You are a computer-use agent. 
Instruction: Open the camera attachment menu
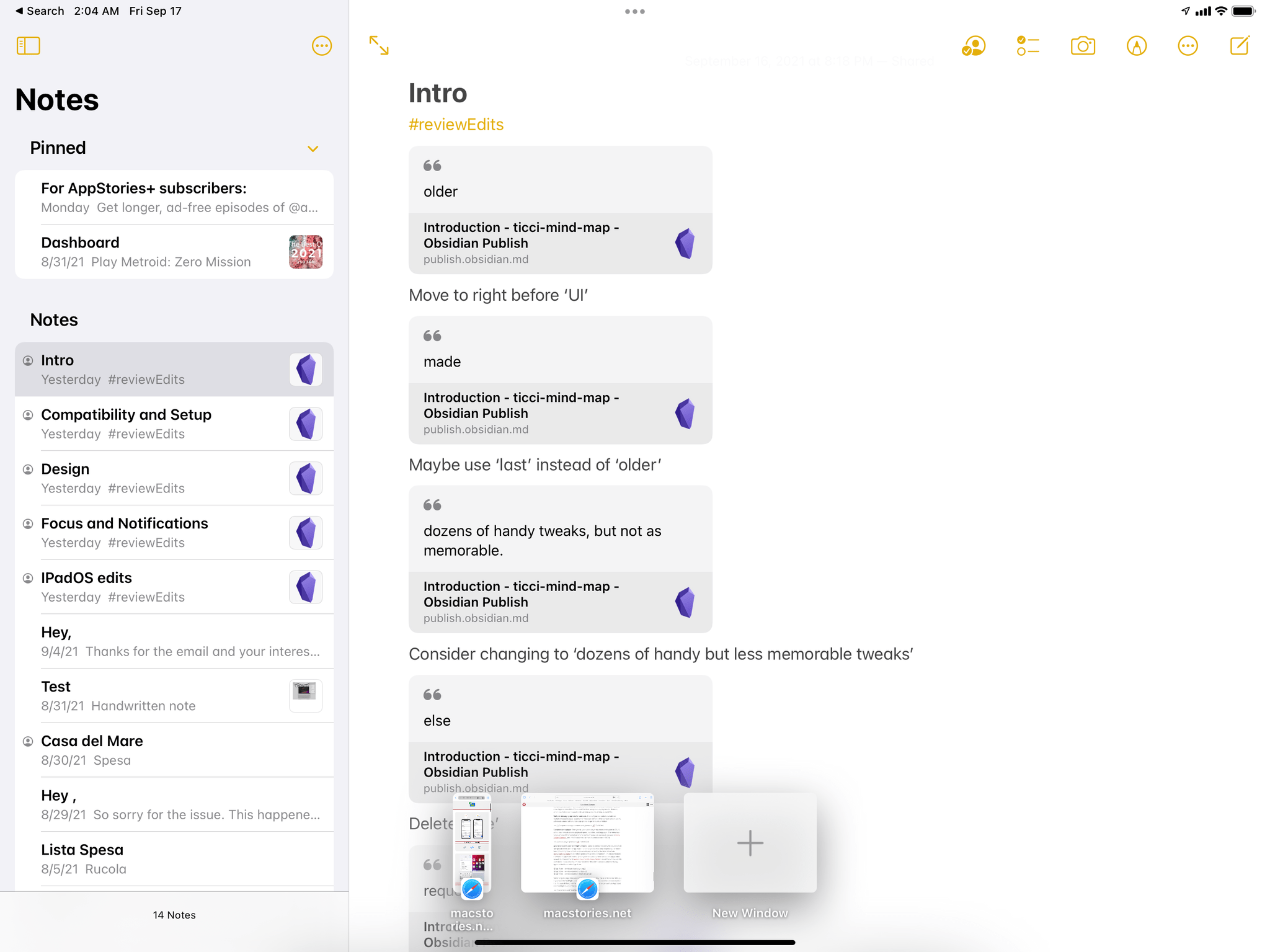[1083, 46]
